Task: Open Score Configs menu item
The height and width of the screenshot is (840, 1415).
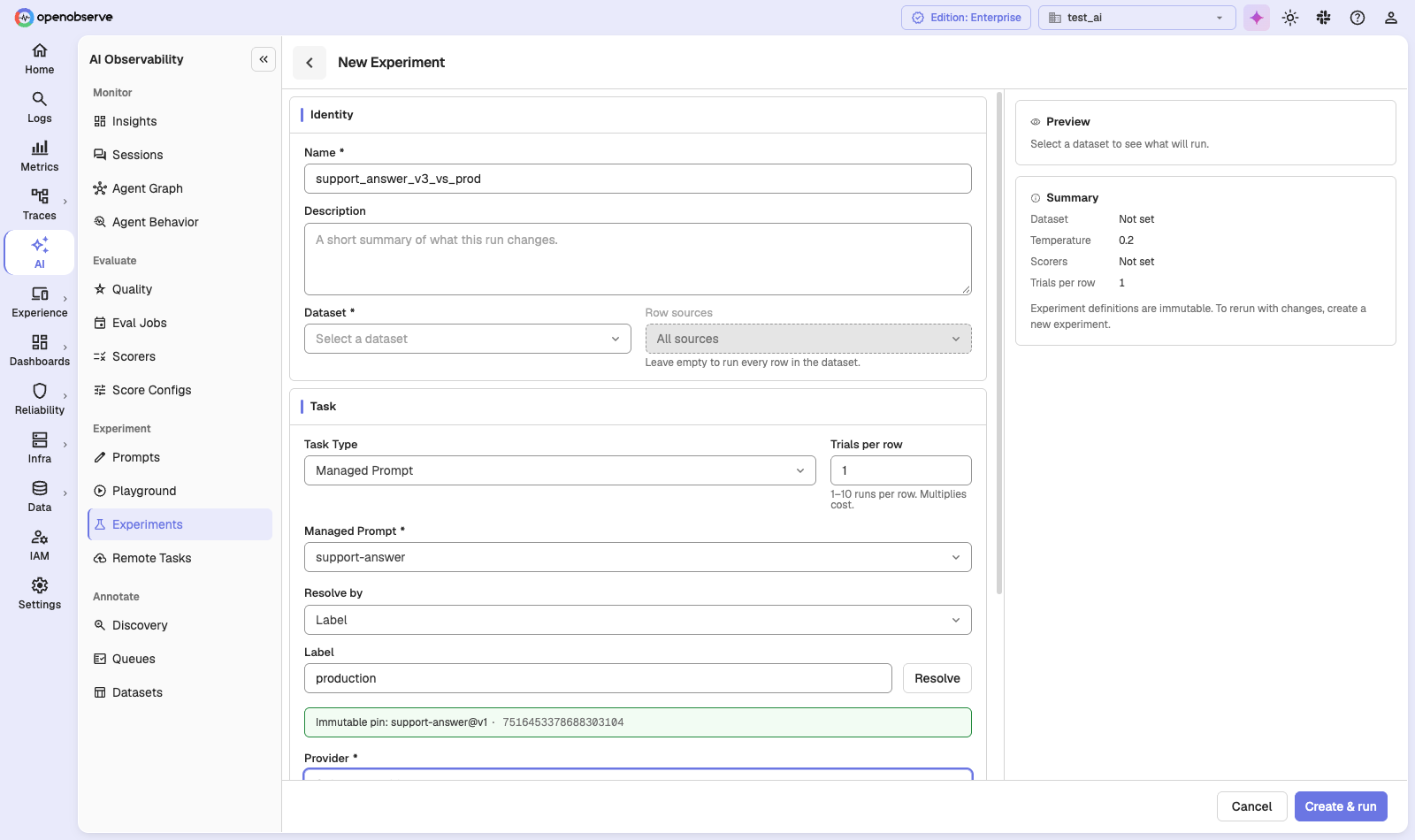Action: pyautogui.click(x=180, y=390)
